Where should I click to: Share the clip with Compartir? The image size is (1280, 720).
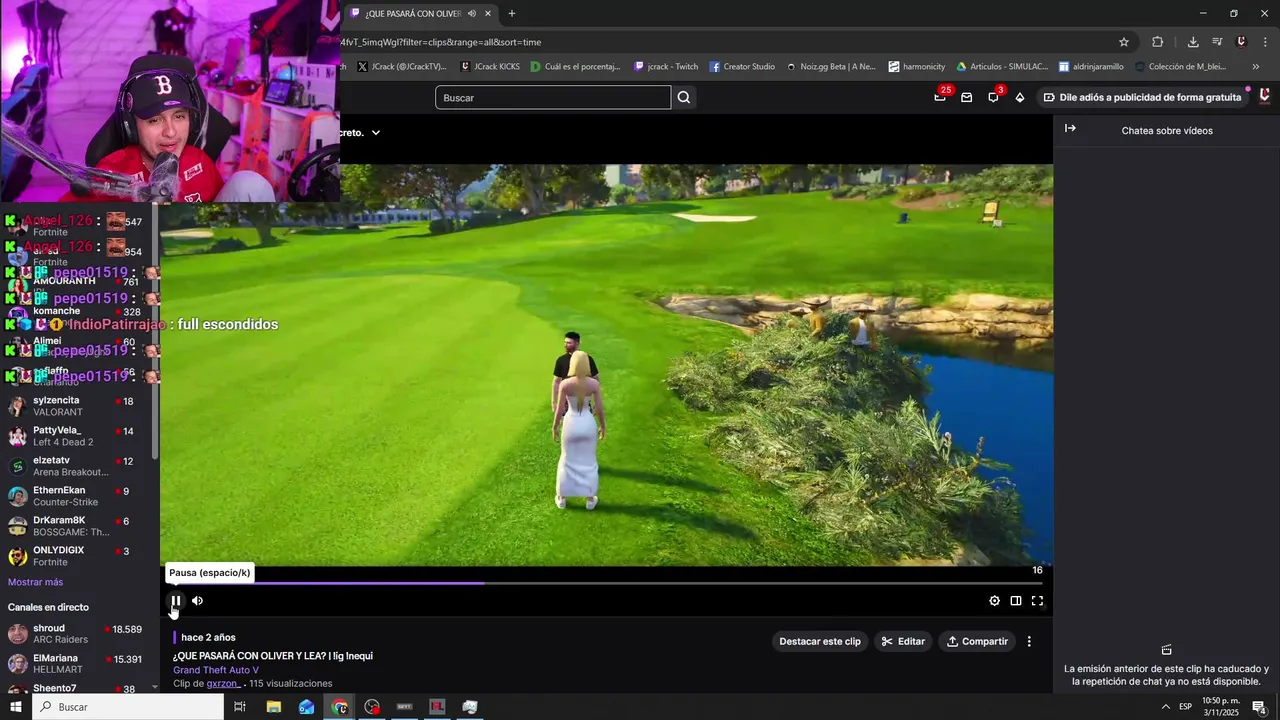pos(977,642)
